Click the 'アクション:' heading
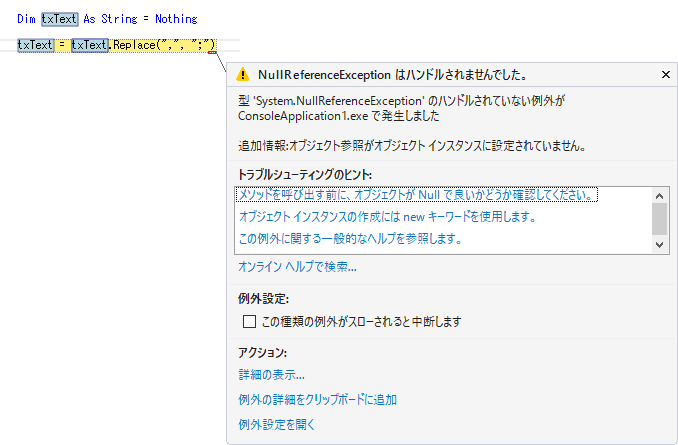 262,353
